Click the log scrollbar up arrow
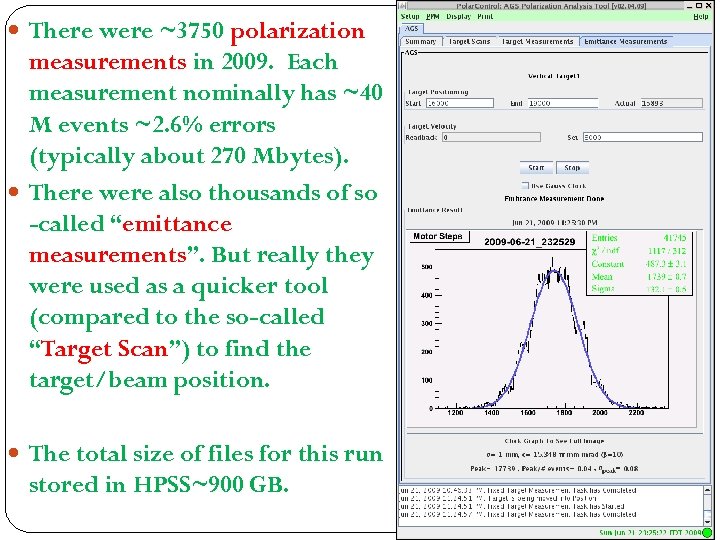This screenshot has width=720, height=540. [708, 491]
